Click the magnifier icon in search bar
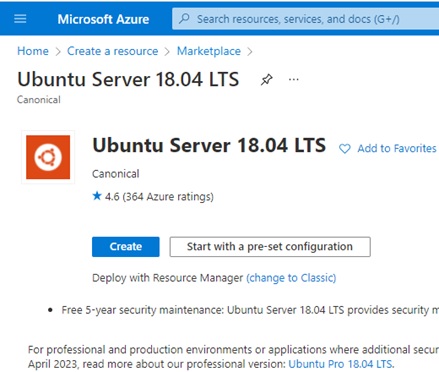 184,19
